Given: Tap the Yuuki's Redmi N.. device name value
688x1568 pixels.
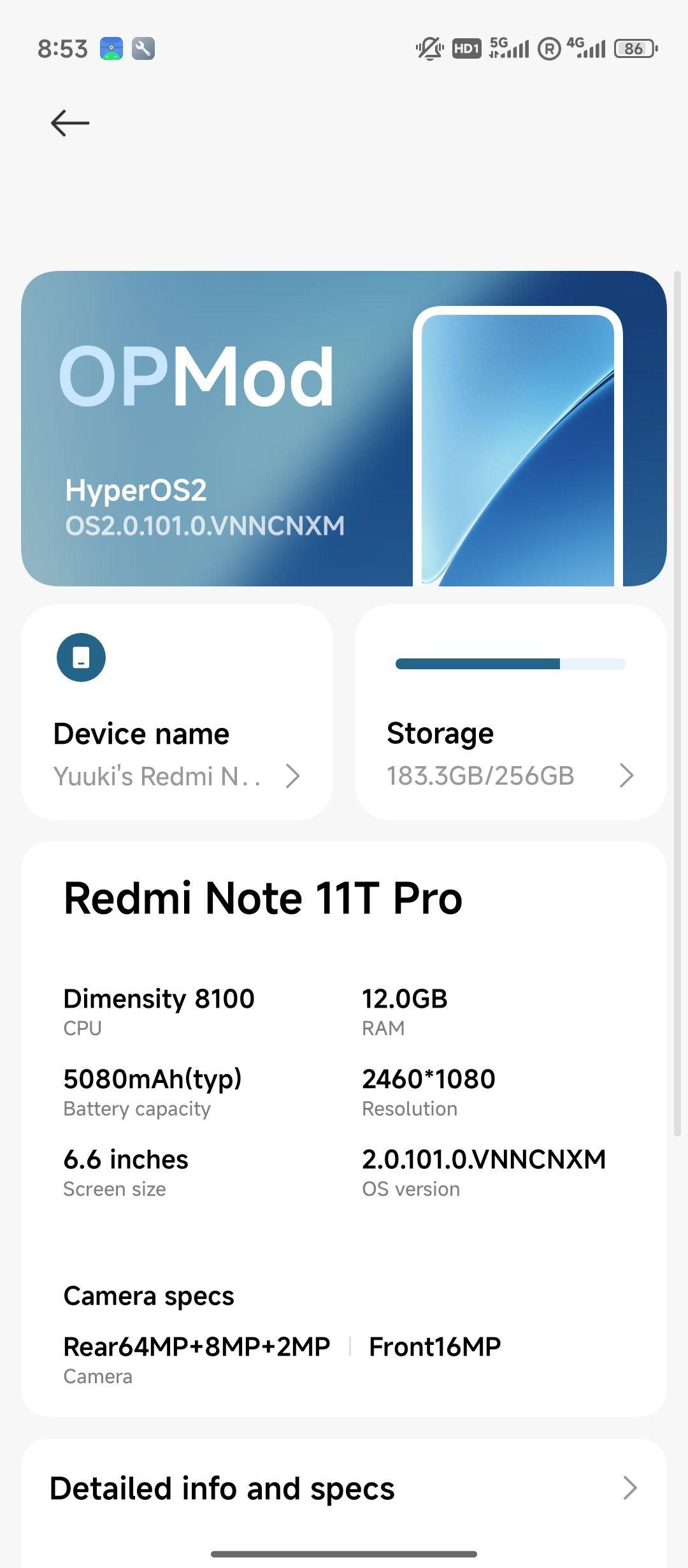Looking at the screenshot, I should [x=157, y=776].
